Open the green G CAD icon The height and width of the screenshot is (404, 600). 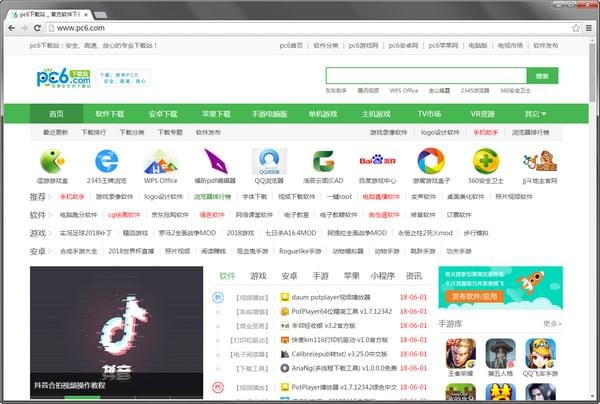(323, 161)
